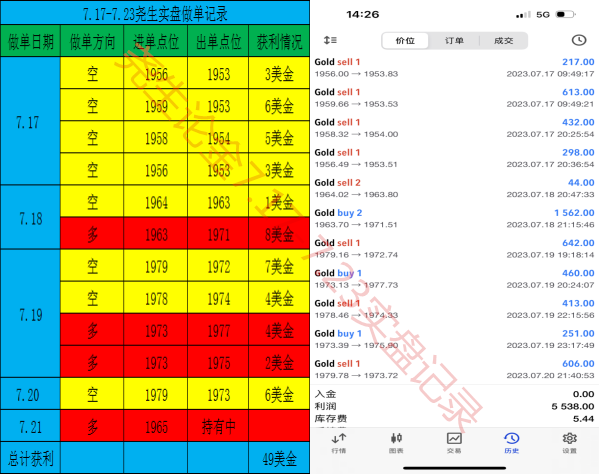Select the 7.21 date cell

pos(31,426)
